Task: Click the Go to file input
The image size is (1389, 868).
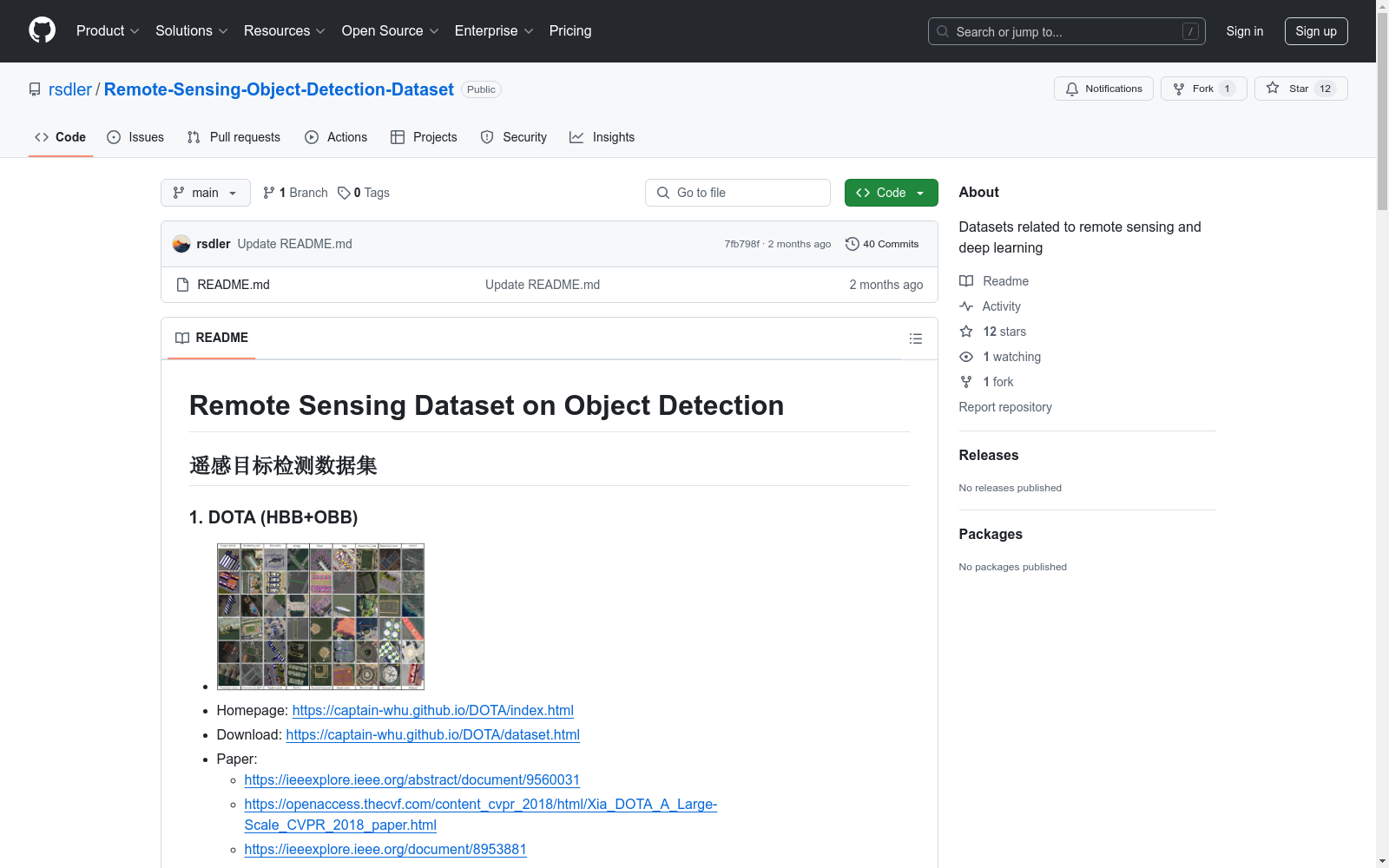Action: tap(738, 193)
